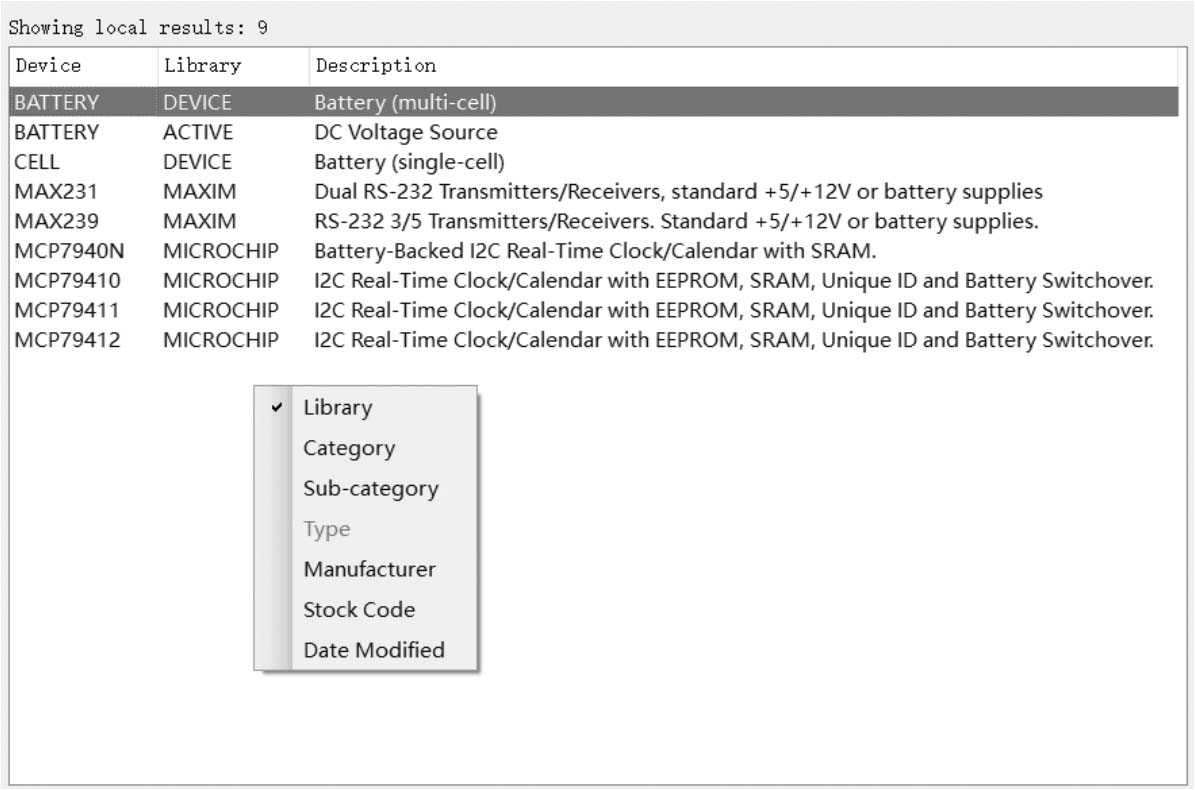Choose the MCP79411 device row

tap(67, 311)
